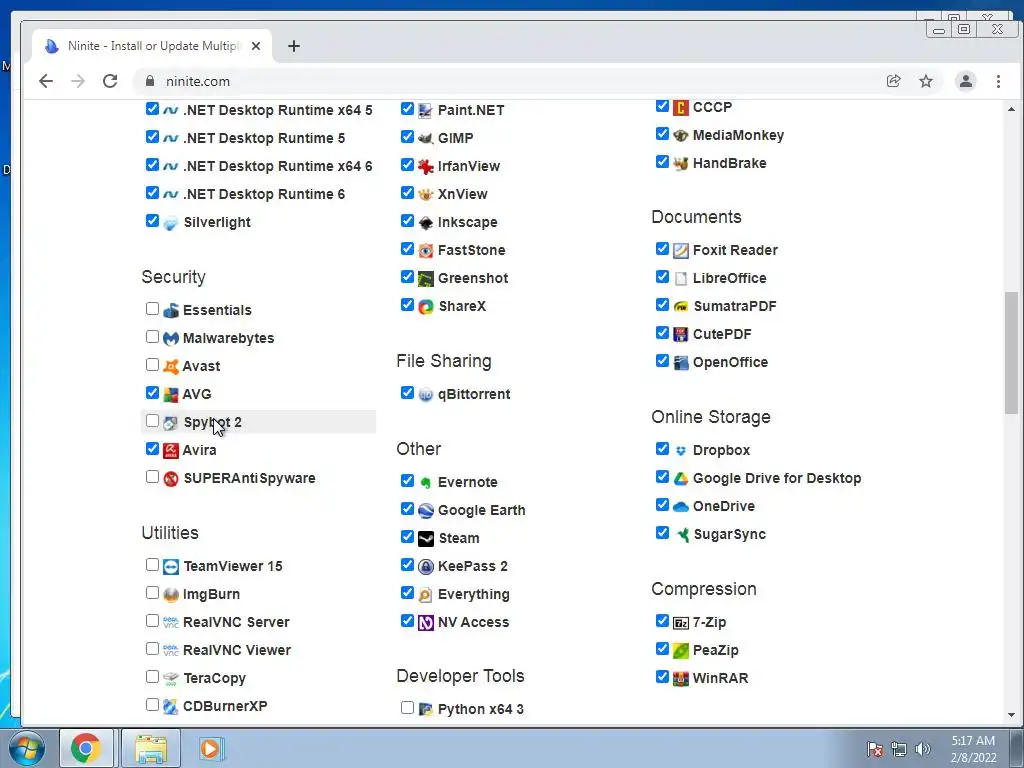Open a new browser tab
This screenshot has height=768, width=1024.
[294, 46]
